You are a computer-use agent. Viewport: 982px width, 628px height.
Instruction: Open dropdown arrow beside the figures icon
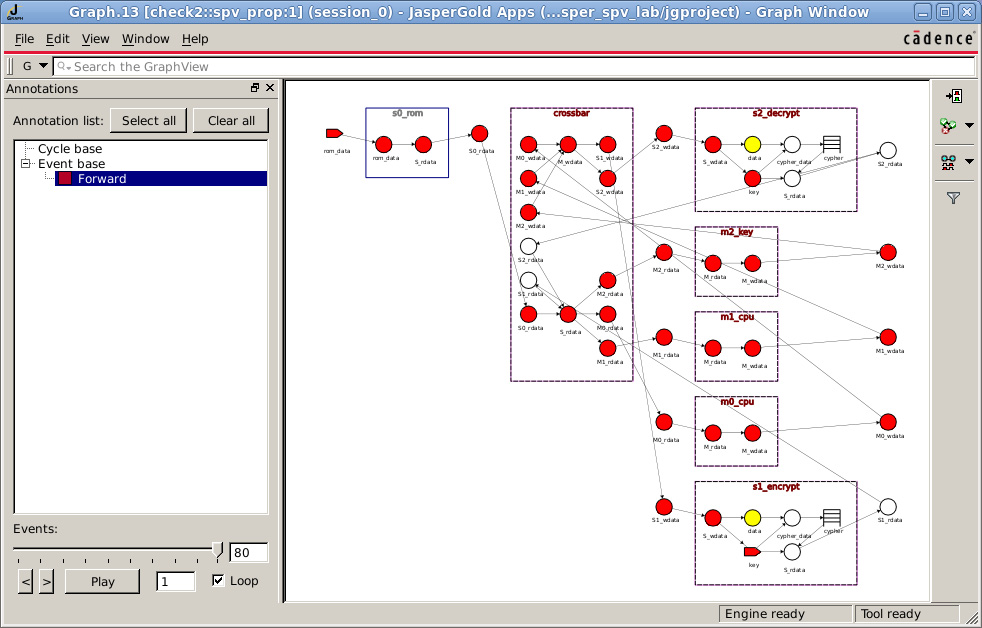(969, 162)
